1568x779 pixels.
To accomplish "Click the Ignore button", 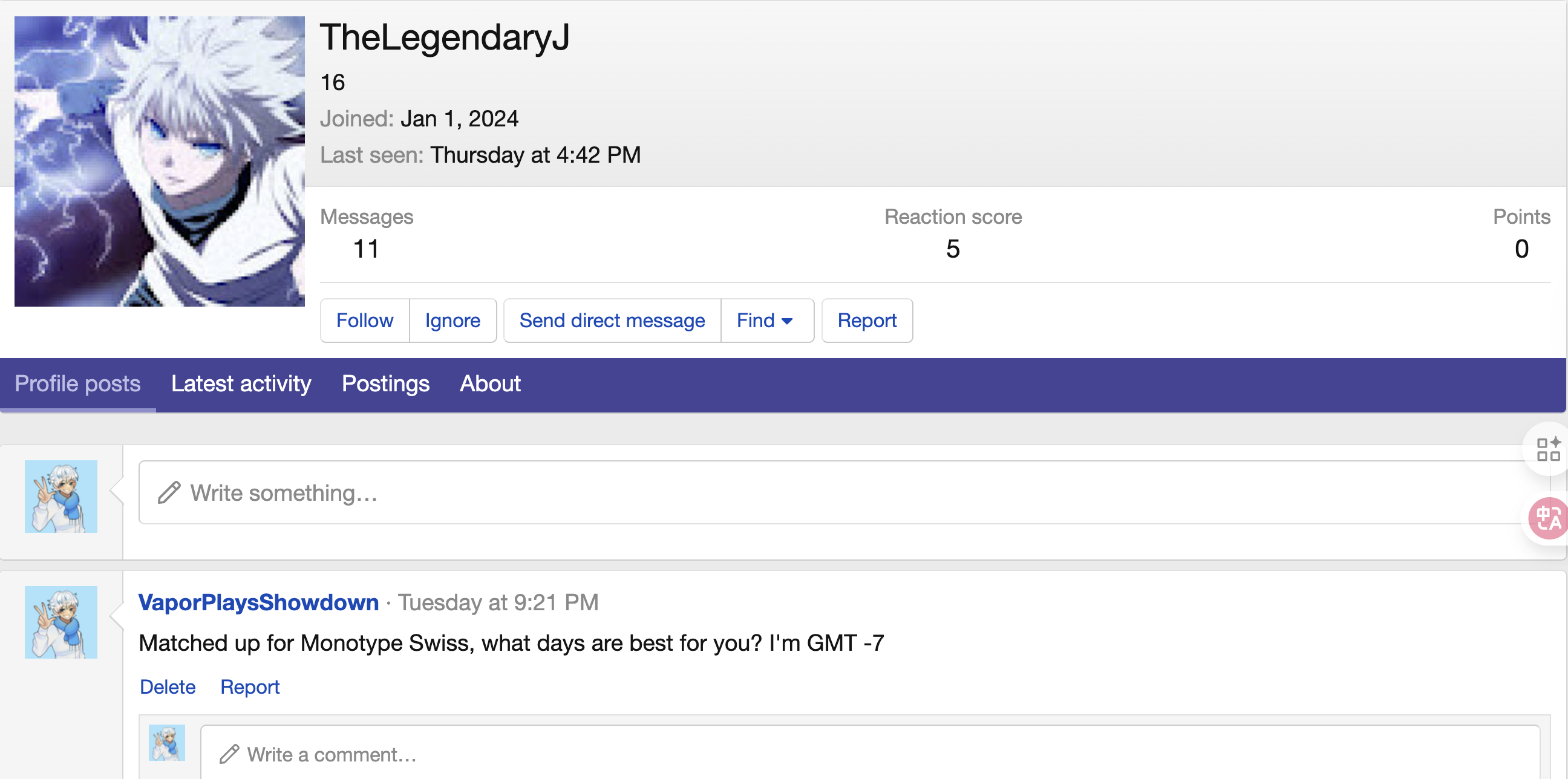I will pyautogui.click(x=452, y=321).
